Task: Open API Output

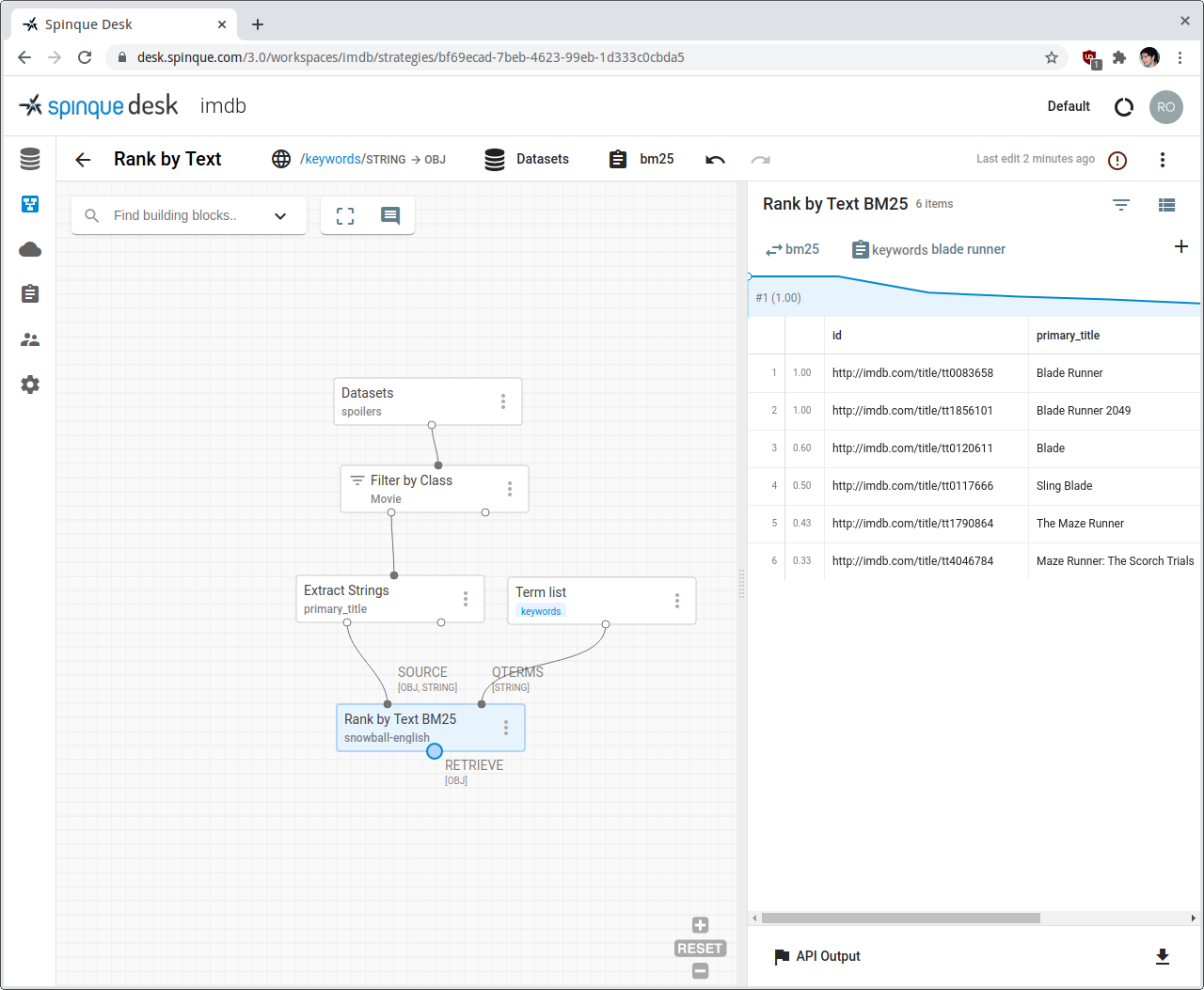Action: [816, 956]
